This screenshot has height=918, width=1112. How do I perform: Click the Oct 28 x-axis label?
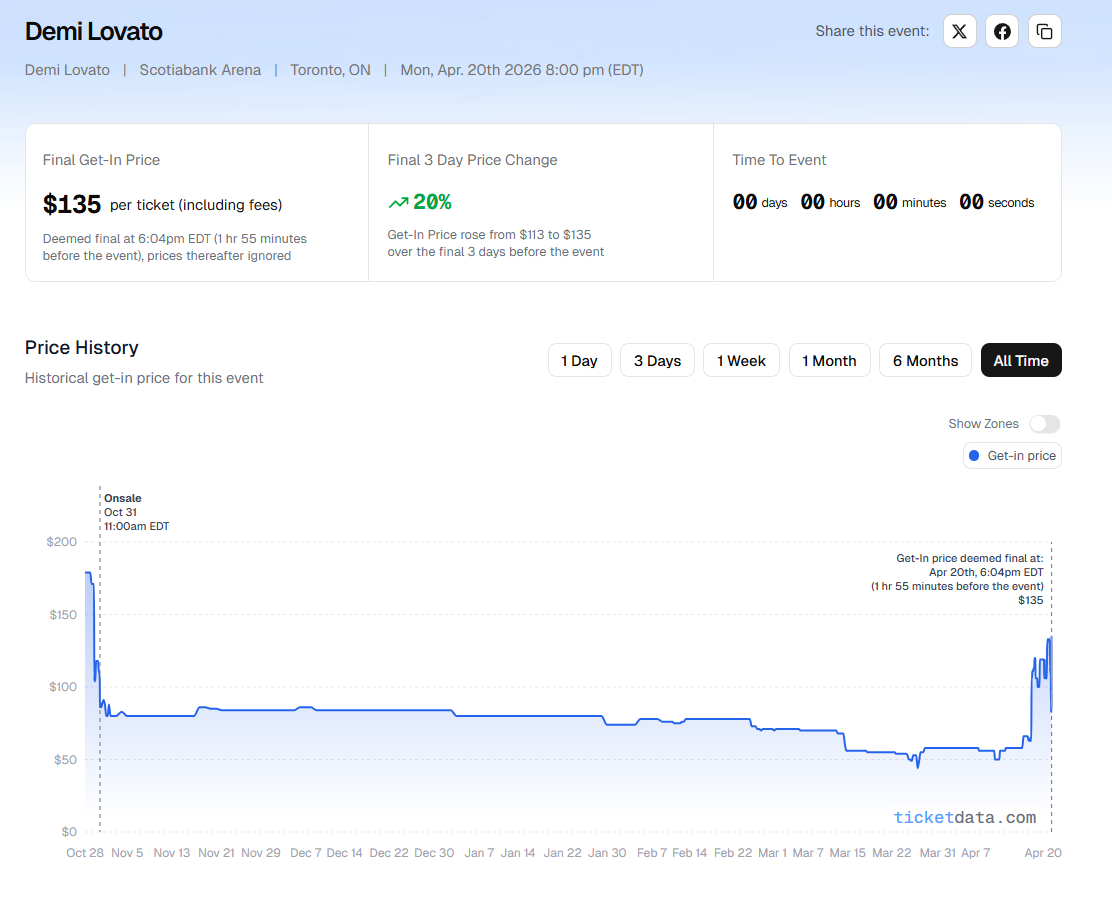pos(85,853)
